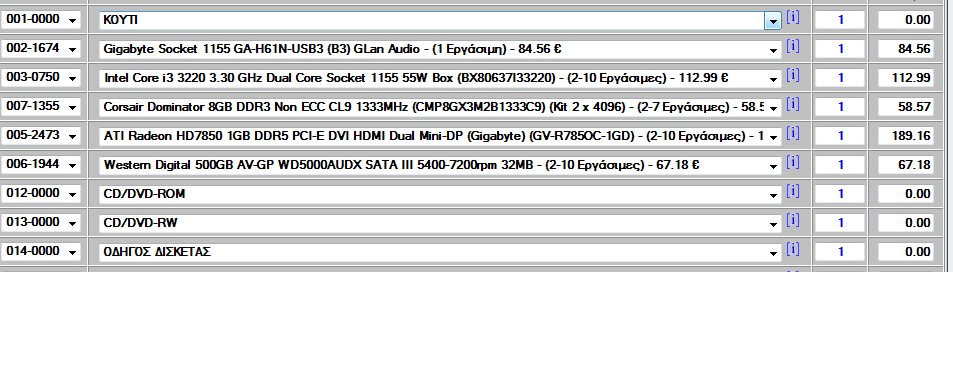Click the 0.00 price in ΟΔΗΓΟΣ ΔΙΣΚΕΤΑΣ row
Screen dimensions: 953x368
[x=906, y=252]
